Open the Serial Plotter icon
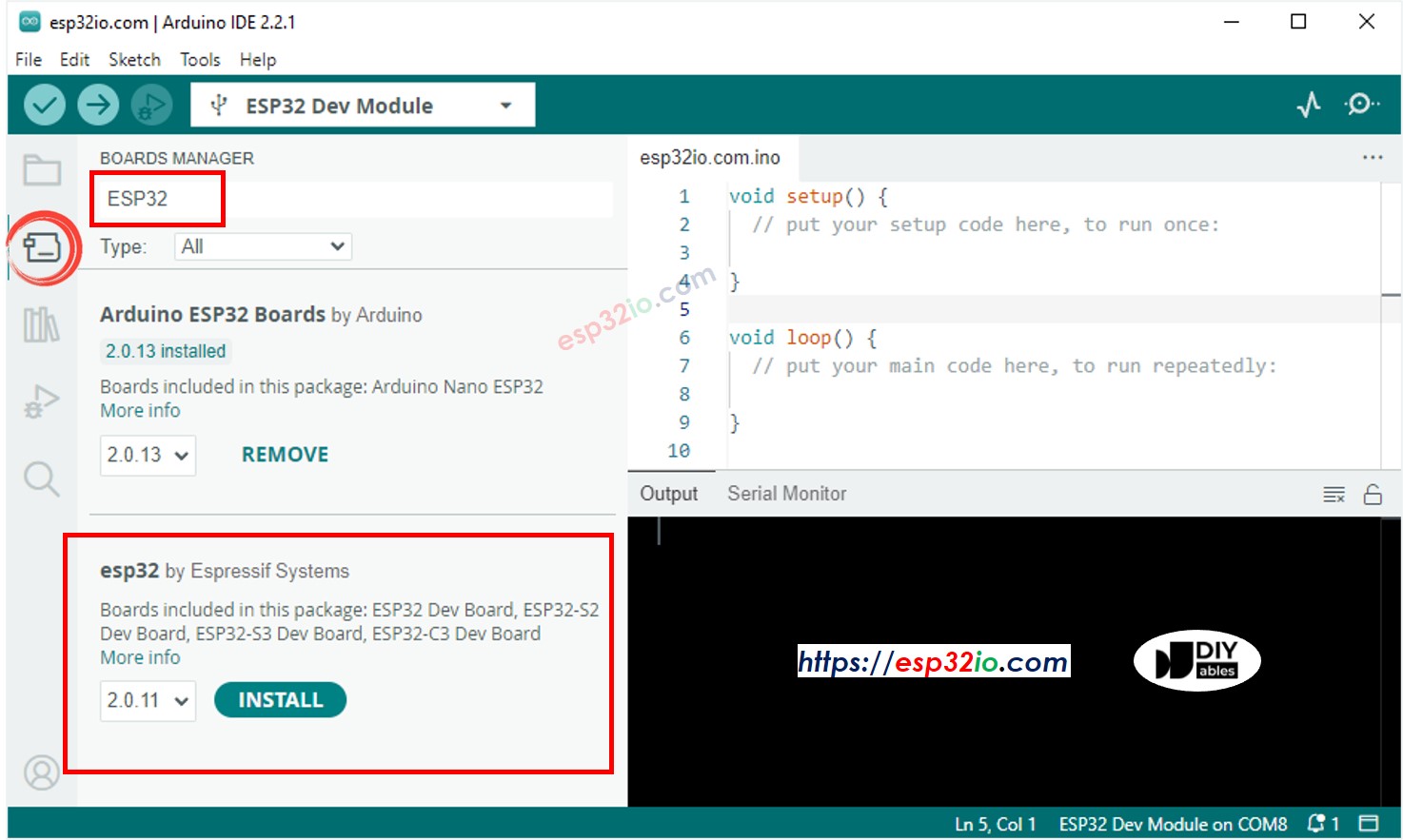This screenshot has height=840, width=1403. [x=1310, y=105]
